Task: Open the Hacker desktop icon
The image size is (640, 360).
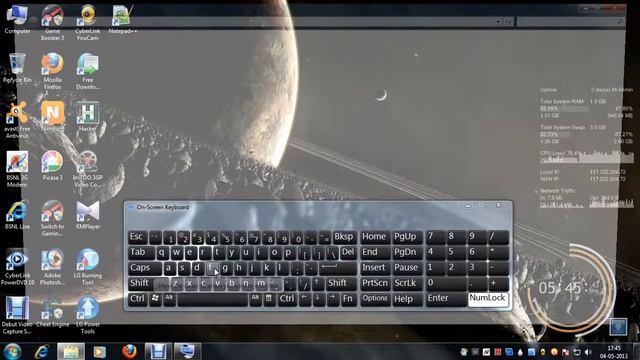Action: (x=87, y=116)
